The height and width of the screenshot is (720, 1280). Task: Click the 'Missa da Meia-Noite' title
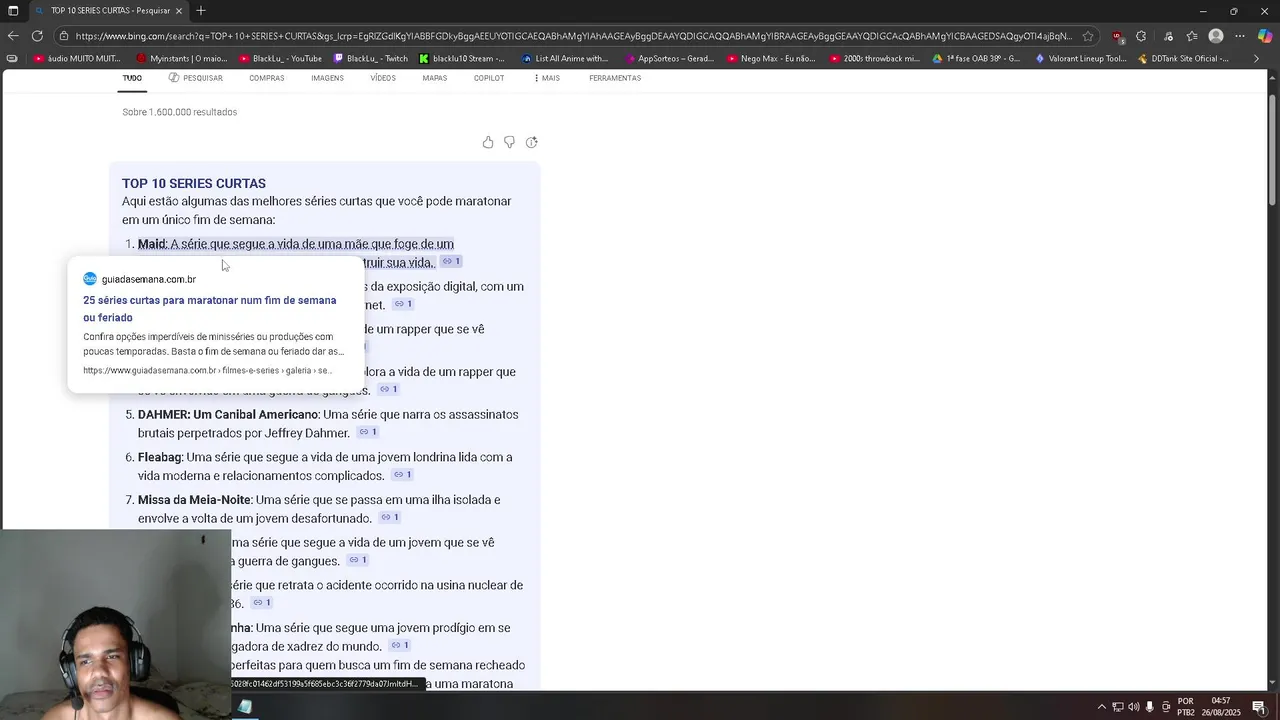(194, 500)
